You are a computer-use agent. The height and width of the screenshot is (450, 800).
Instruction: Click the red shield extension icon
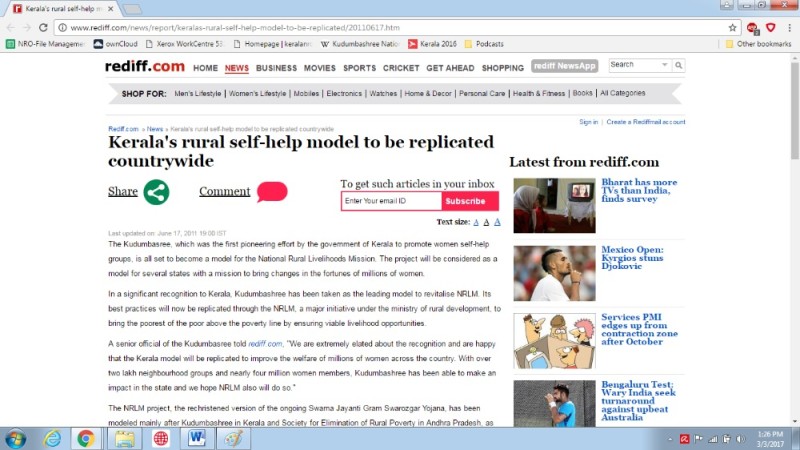pos(770,28)
